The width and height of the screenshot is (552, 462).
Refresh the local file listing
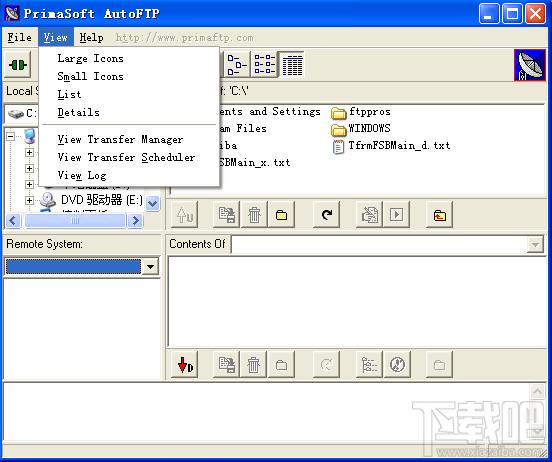[x=327, y=214]
